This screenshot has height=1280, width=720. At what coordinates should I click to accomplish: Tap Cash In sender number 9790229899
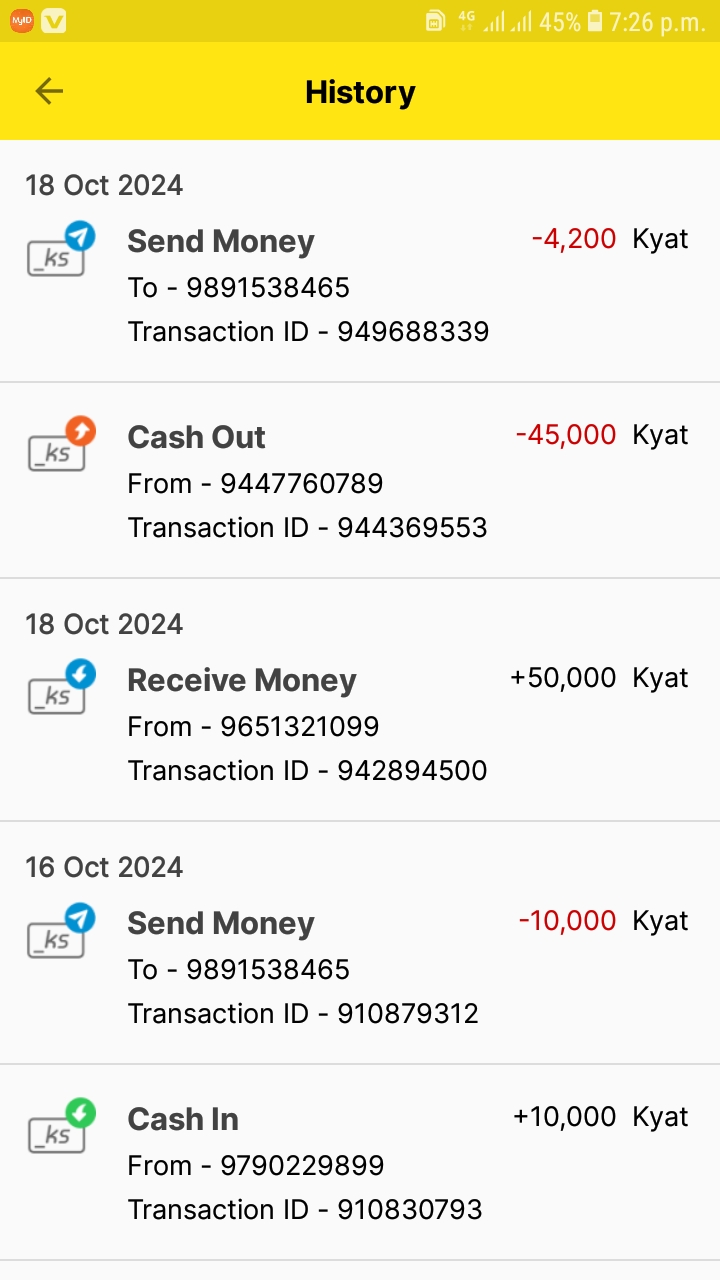(302, 1166)
